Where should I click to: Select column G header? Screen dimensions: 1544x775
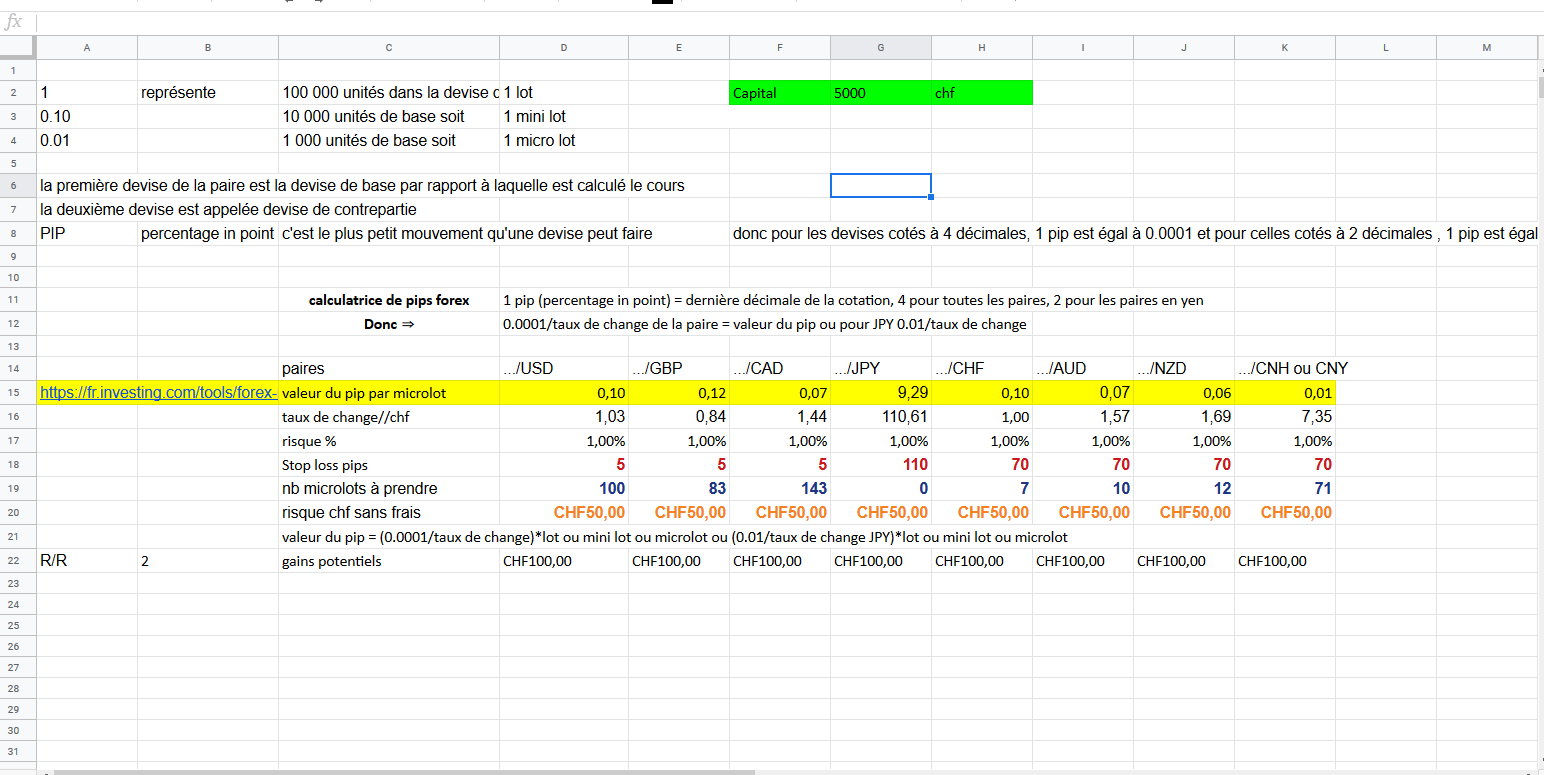pos(880,47)
